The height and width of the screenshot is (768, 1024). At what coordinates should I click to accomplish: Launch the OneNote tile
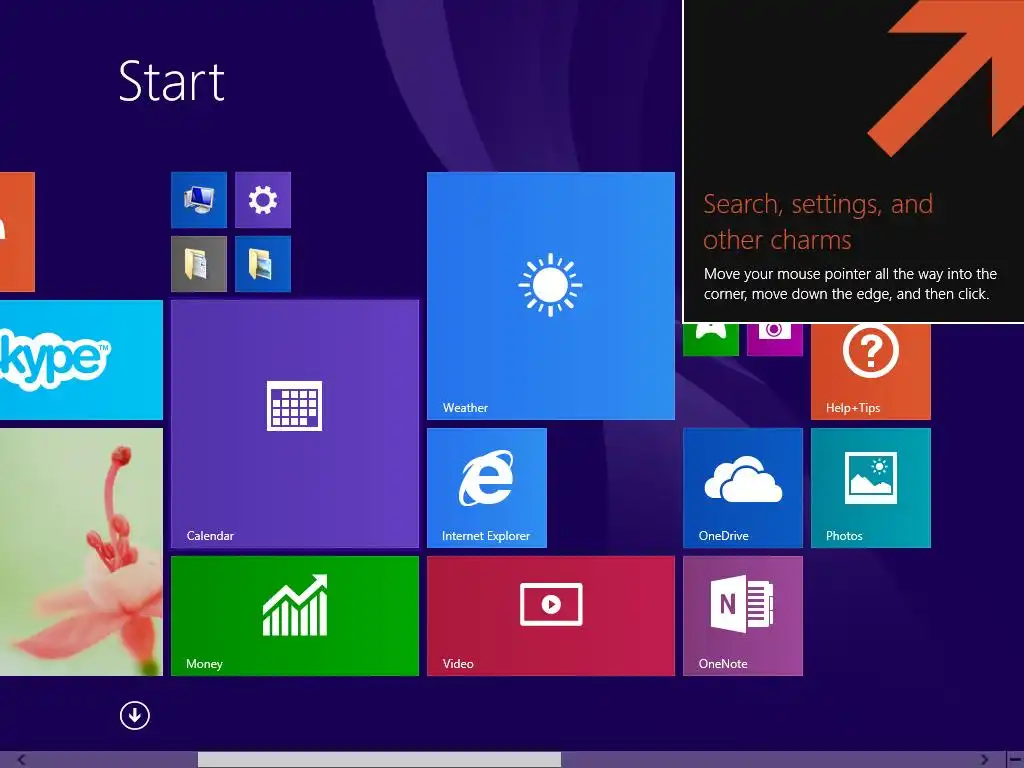pyautogui.click(x=743, y=616)
